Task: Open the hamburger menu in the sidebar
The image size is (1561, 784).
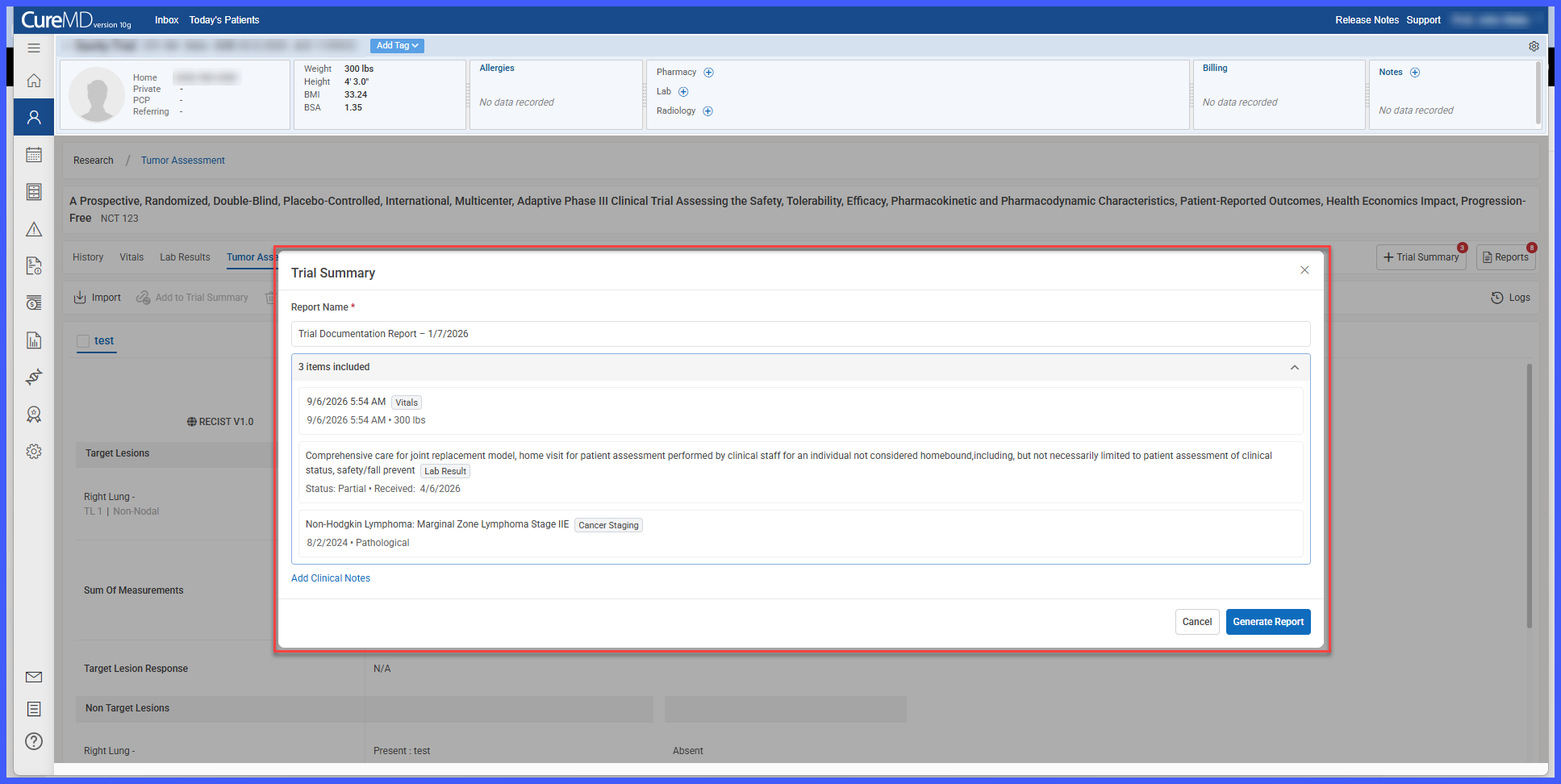Action: point(34,48)
